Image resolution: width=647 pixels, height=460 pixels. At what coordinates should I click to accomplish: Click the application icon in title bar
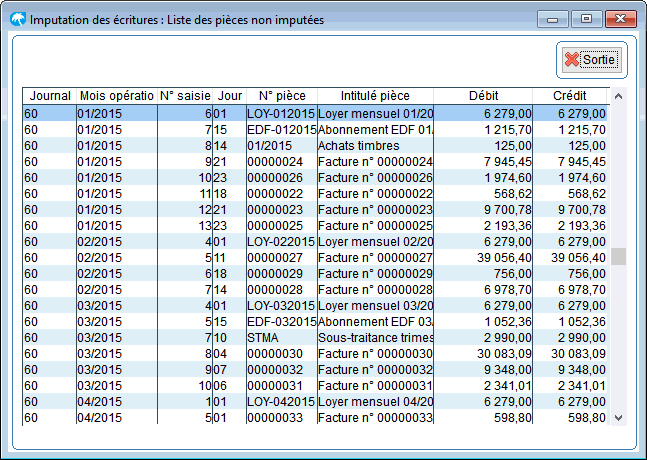(18, 18)
